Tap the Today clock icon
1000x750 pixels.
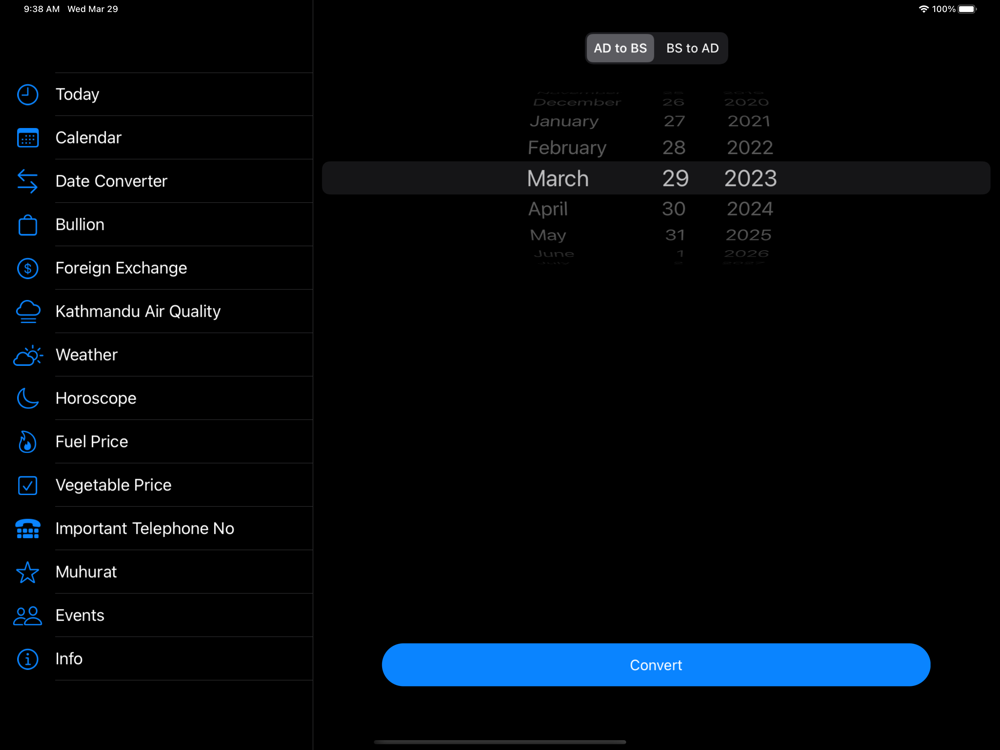[27, 94]
